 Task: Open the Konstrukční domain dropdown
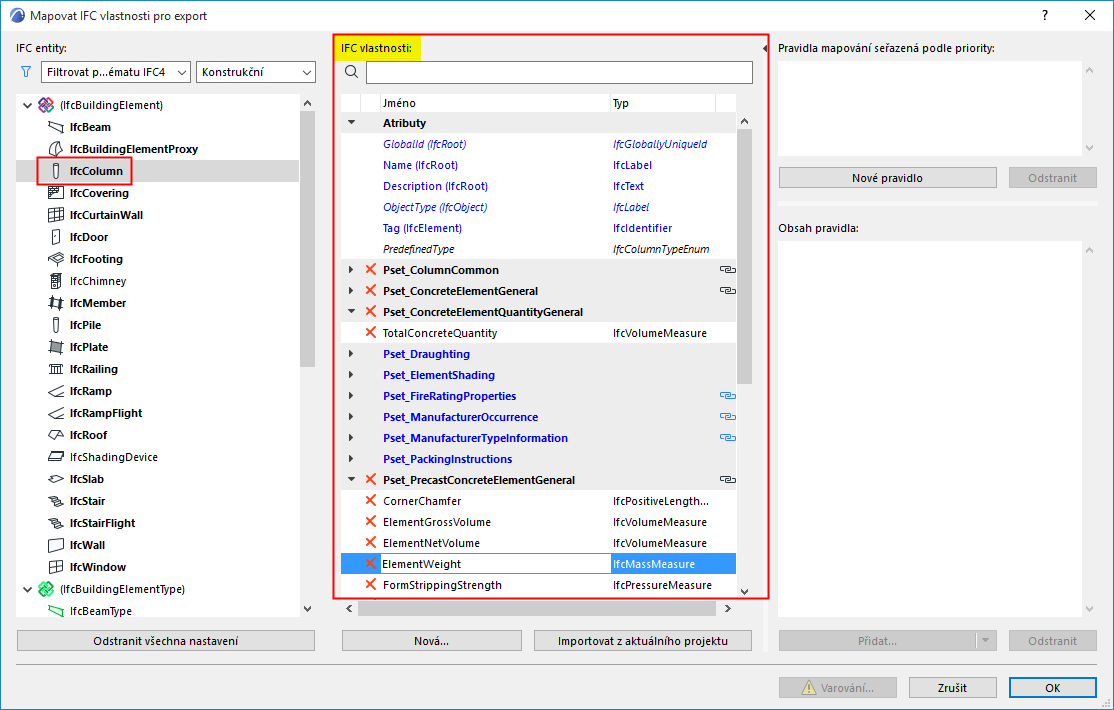(x=256, y=72)
